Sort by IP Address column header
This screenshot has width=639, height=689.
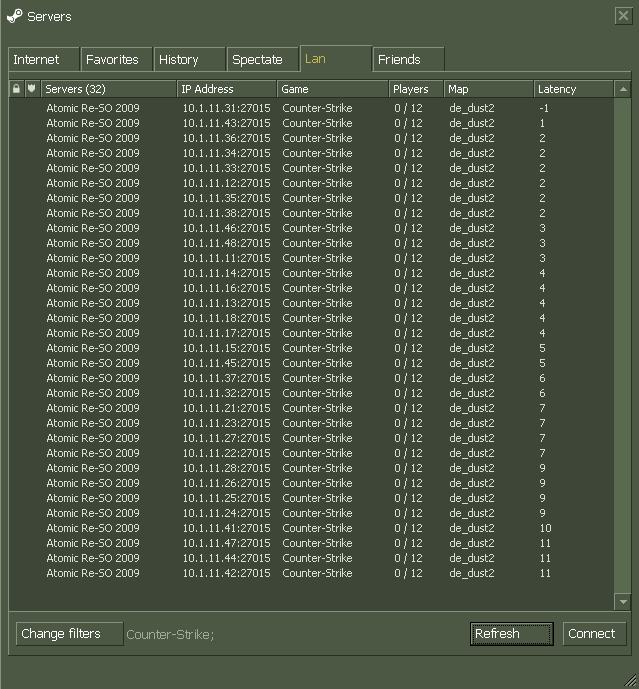point(227,89)
